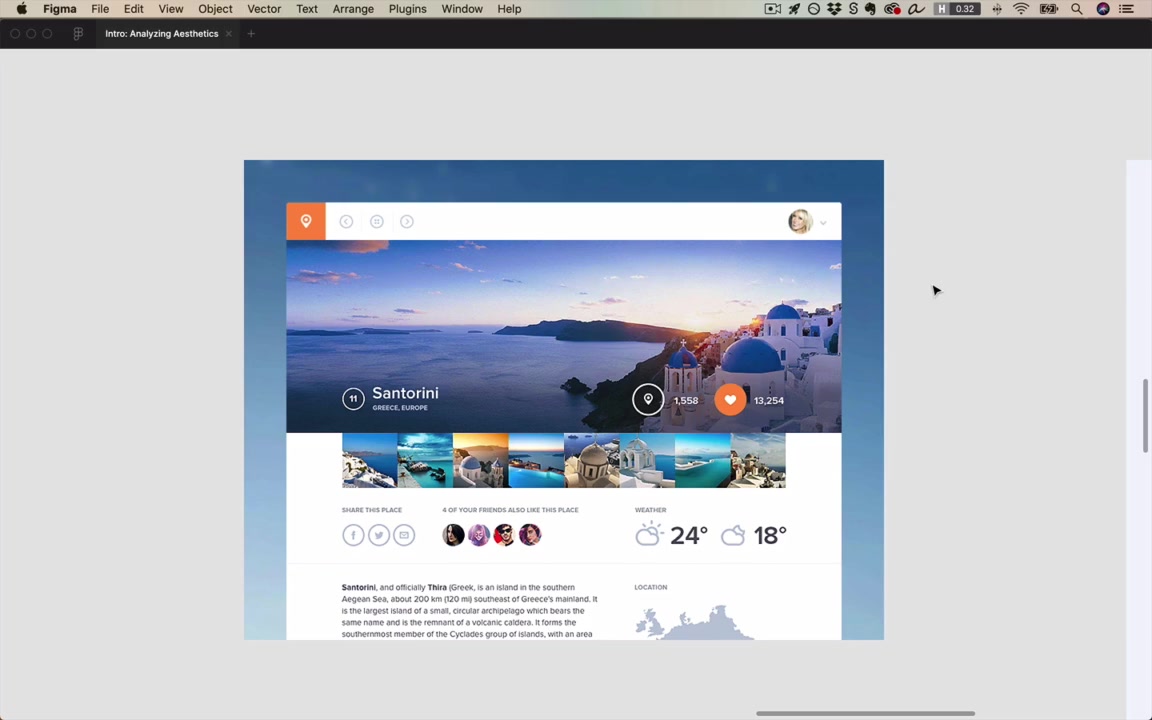
Task: Open the Window menu
Action: pos(461,9)
